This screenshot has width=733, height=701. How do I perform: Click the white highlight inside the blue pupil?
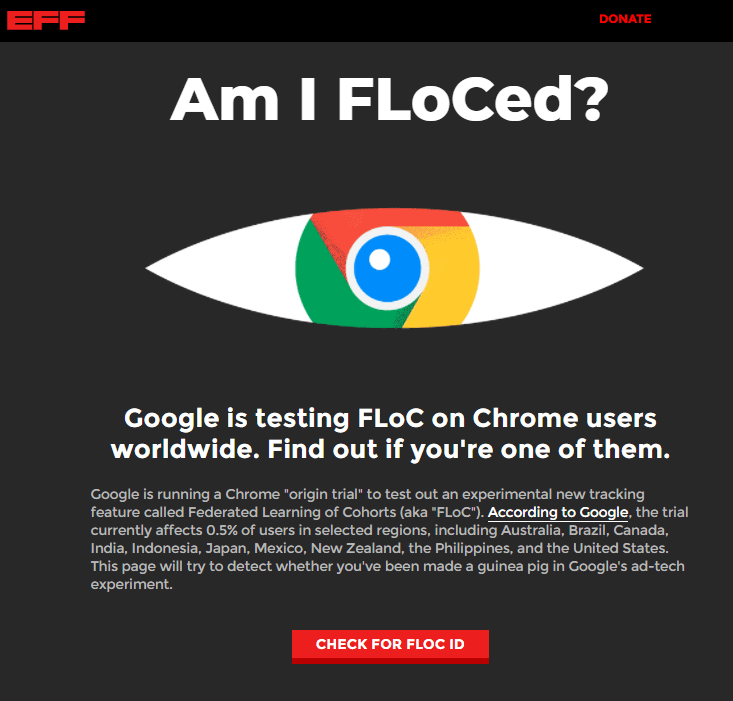(x=380, y=260)
